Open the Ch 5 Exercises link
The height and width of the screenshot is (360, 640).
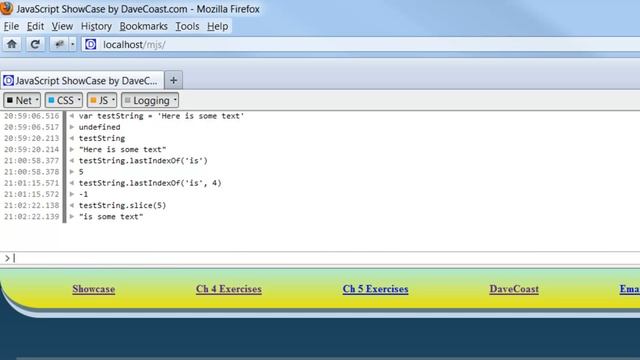click(x=376, y=289)
